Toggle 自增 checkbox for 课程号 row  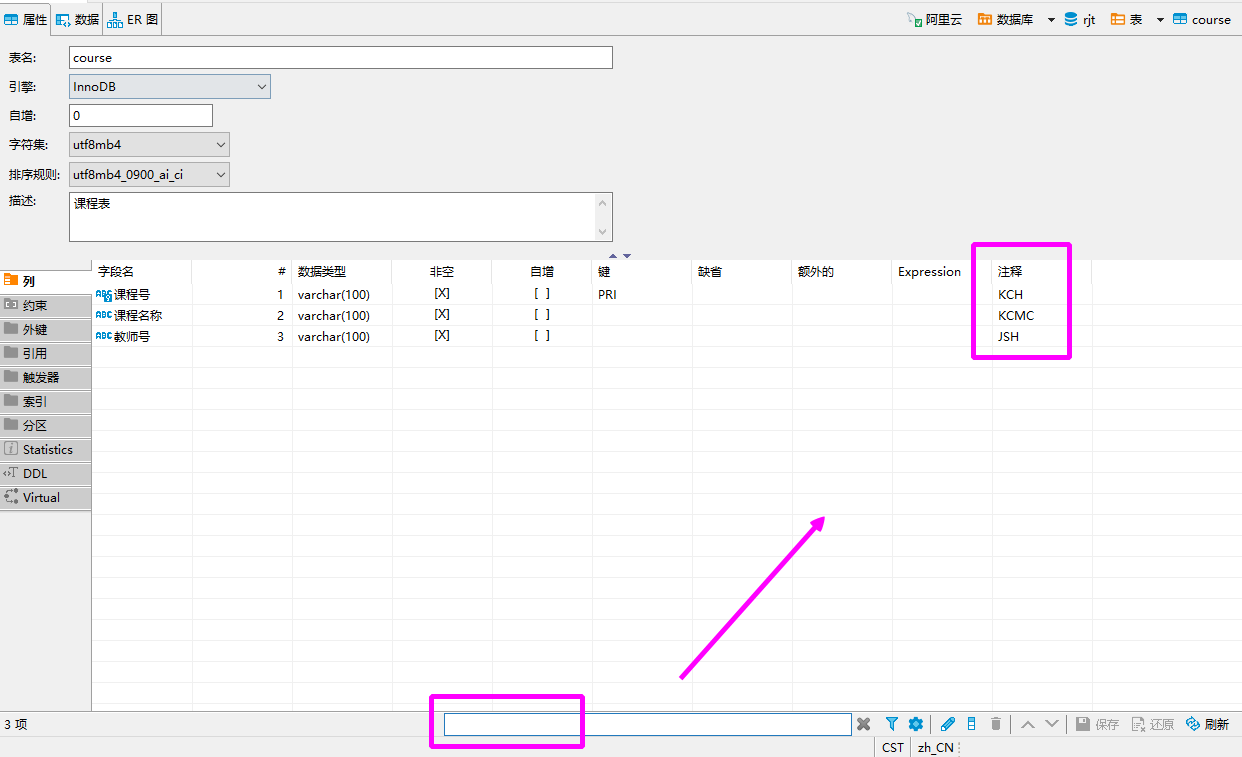(x=541, y=294)
